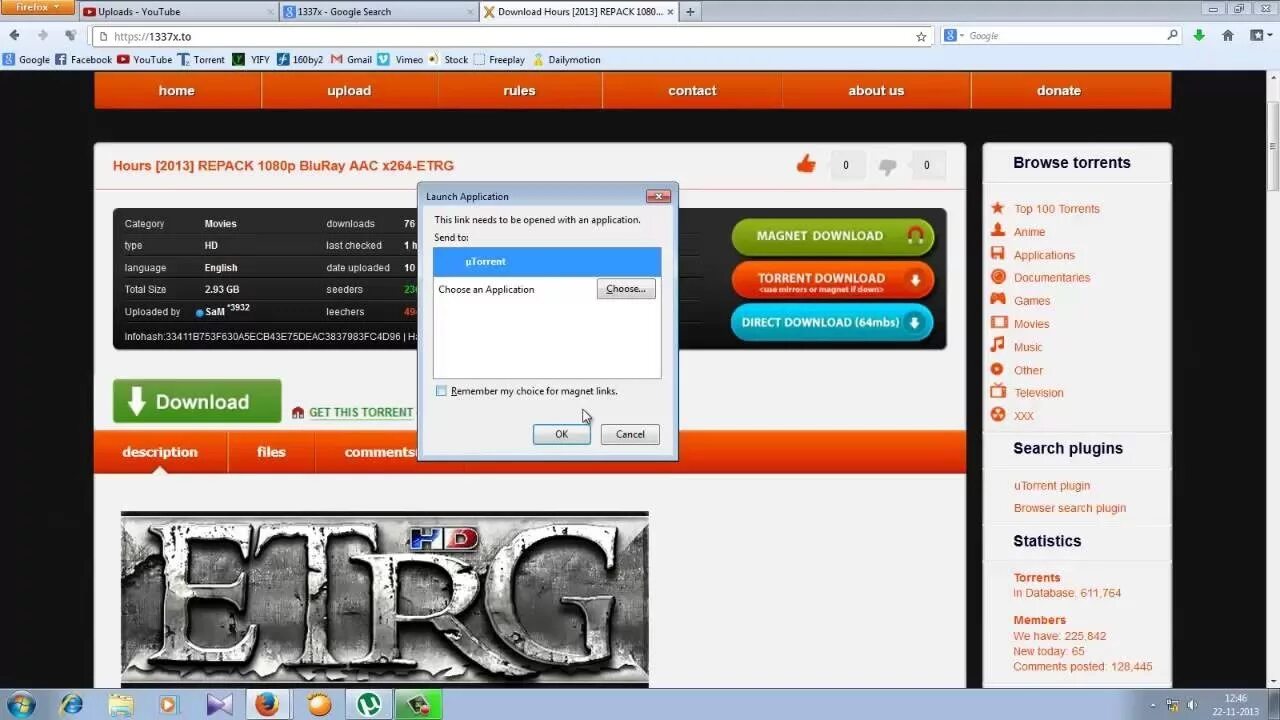Open the home menu item

pyautogui.click(x=176, y=90)
